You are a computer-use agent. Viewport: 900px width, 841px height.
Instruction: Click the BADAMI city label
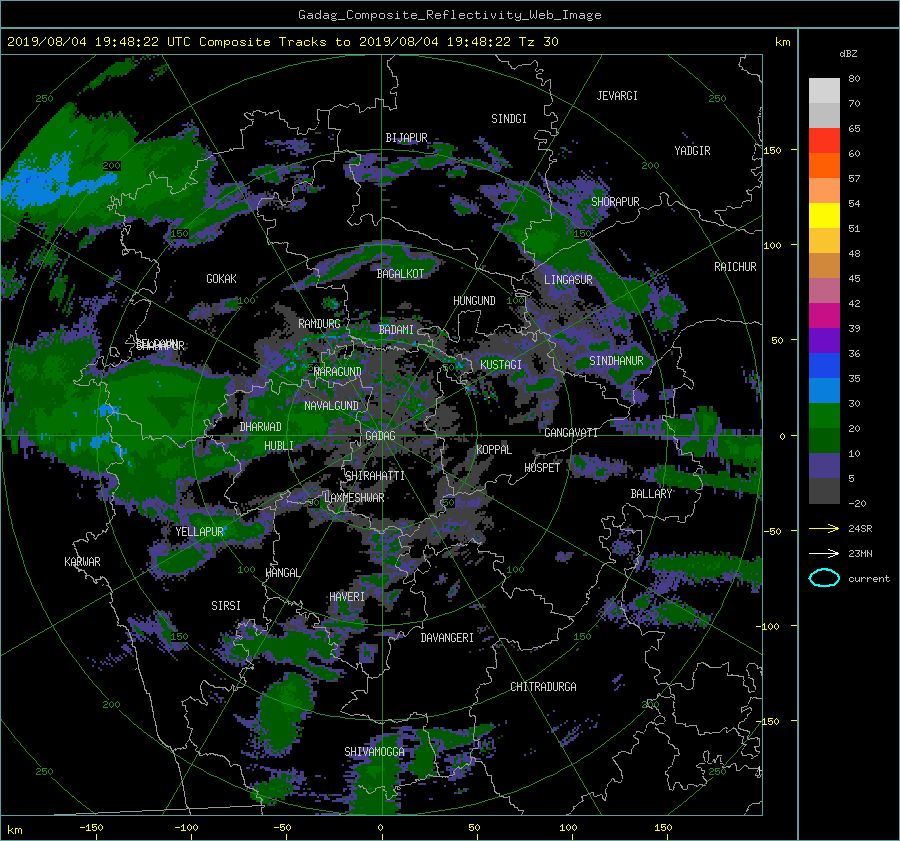tap(396, 330)
